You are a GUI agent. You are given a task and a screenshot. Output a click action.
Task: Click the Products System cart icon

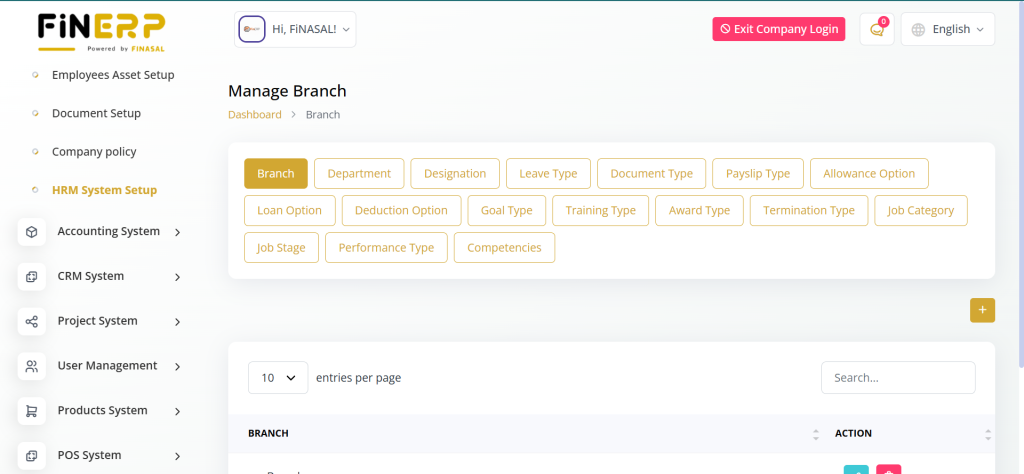click(32, 411)
